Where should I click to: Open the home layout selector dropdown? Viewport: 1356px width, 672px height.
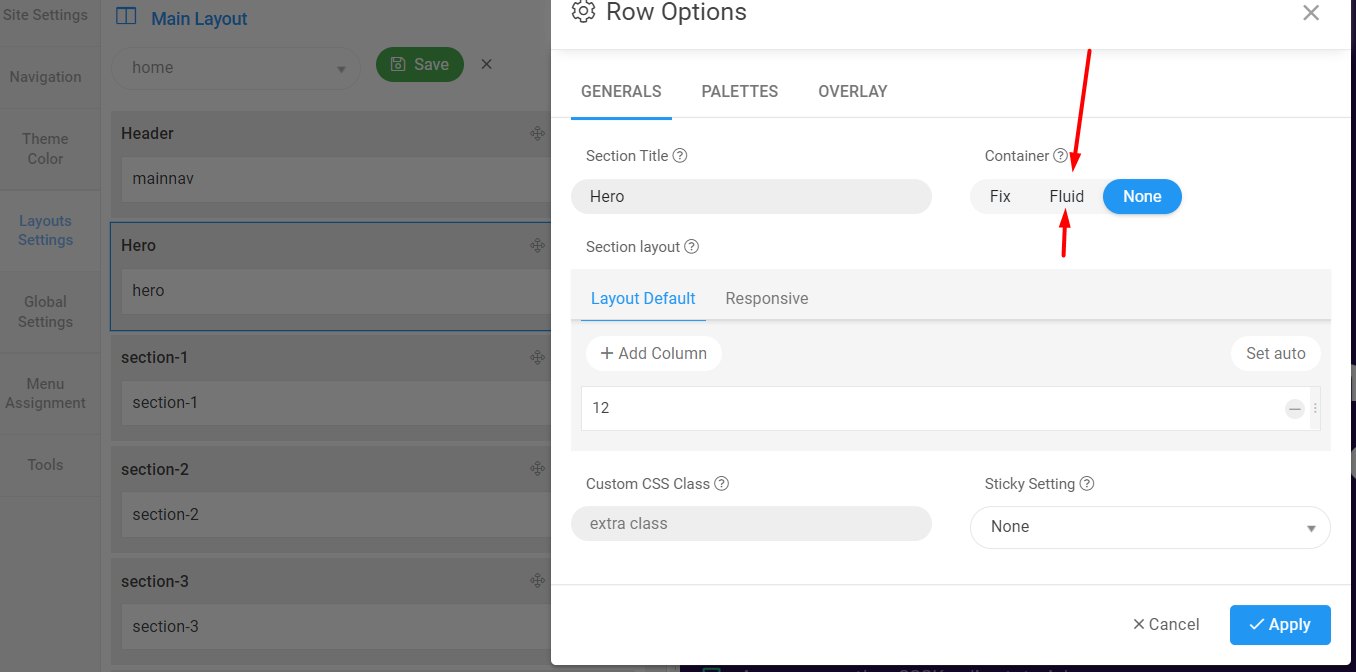(236, 68)
